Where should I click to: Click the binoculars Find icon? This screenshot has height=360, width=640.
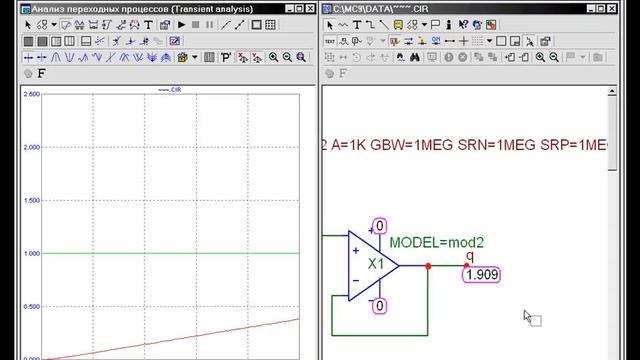(x=415, y=58)
